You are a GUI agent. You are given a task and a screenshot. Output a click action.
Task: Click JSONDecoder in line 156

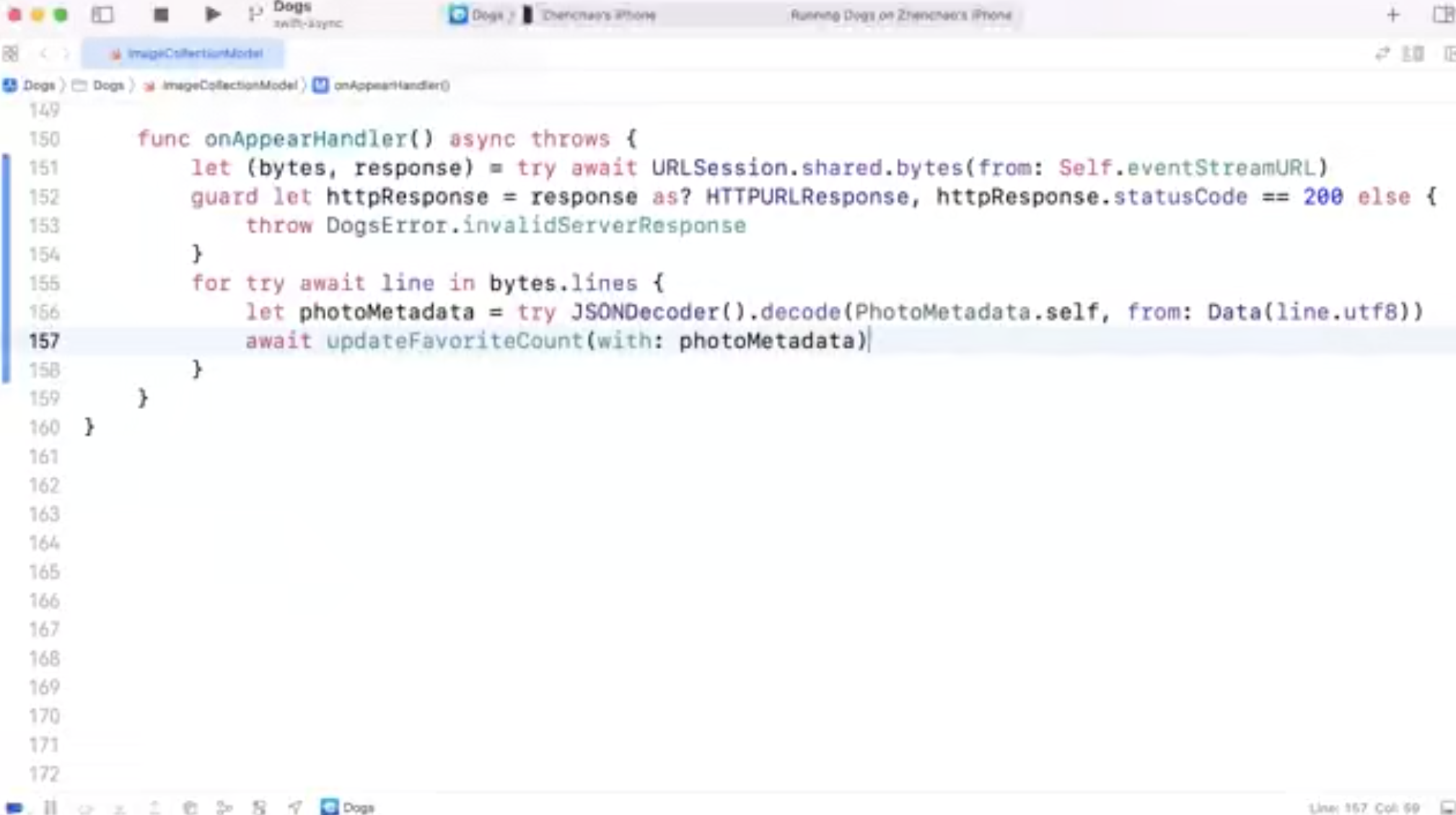[645, 312]
